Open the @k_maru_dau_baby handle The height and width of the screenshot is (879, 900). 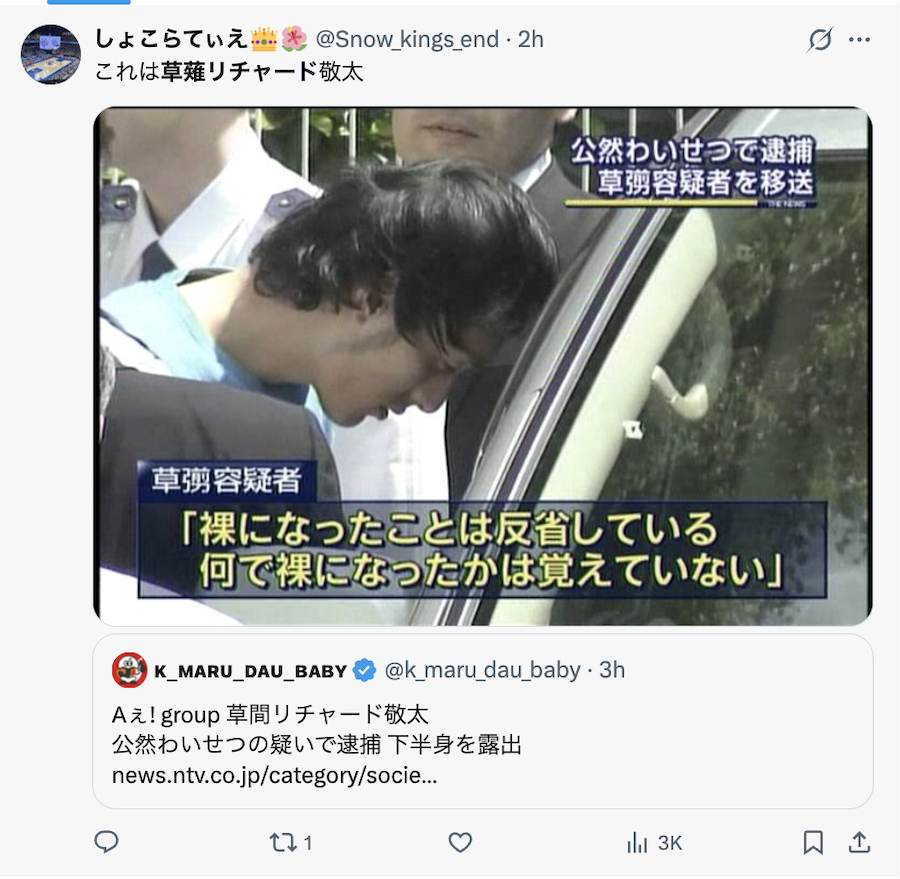coord(483,670)
